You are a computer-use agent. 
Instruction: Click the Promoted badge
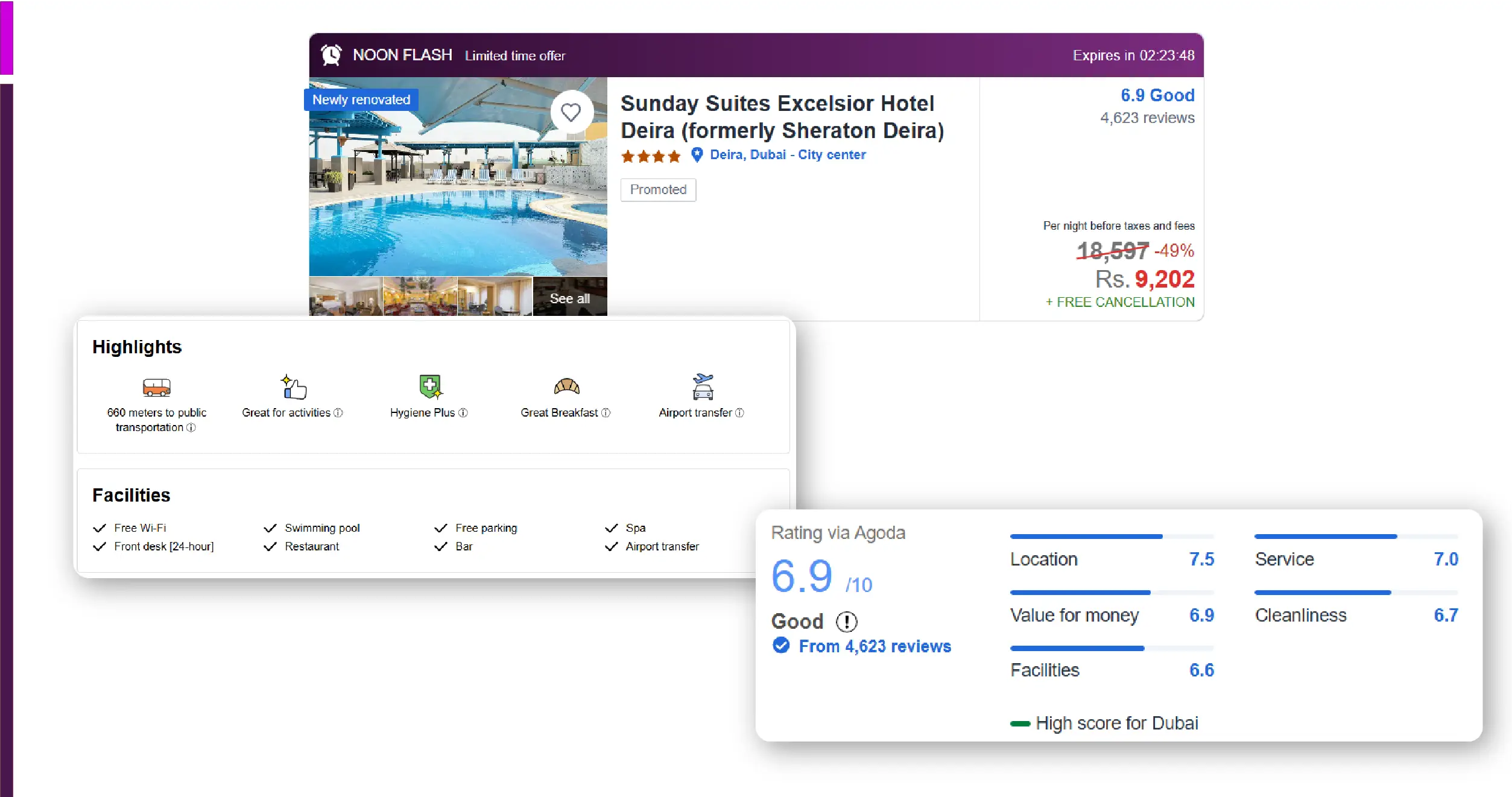click(x=658, y=190)
